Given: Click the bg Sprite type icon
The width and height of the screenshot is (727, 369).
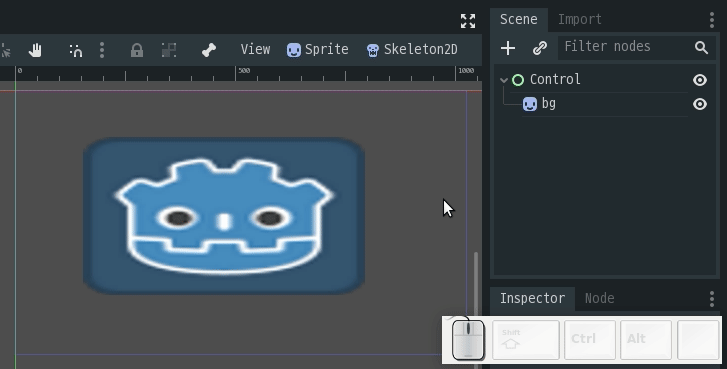Looking at the screenshot, I should [x=530, y=104].
